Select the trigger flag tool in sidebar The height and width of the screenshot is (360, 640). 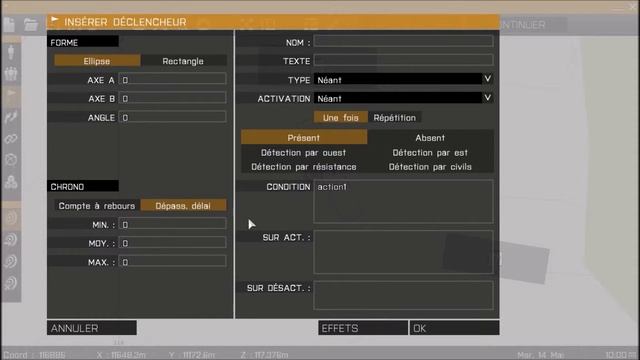pyautogui.click(x=11, y=95)
